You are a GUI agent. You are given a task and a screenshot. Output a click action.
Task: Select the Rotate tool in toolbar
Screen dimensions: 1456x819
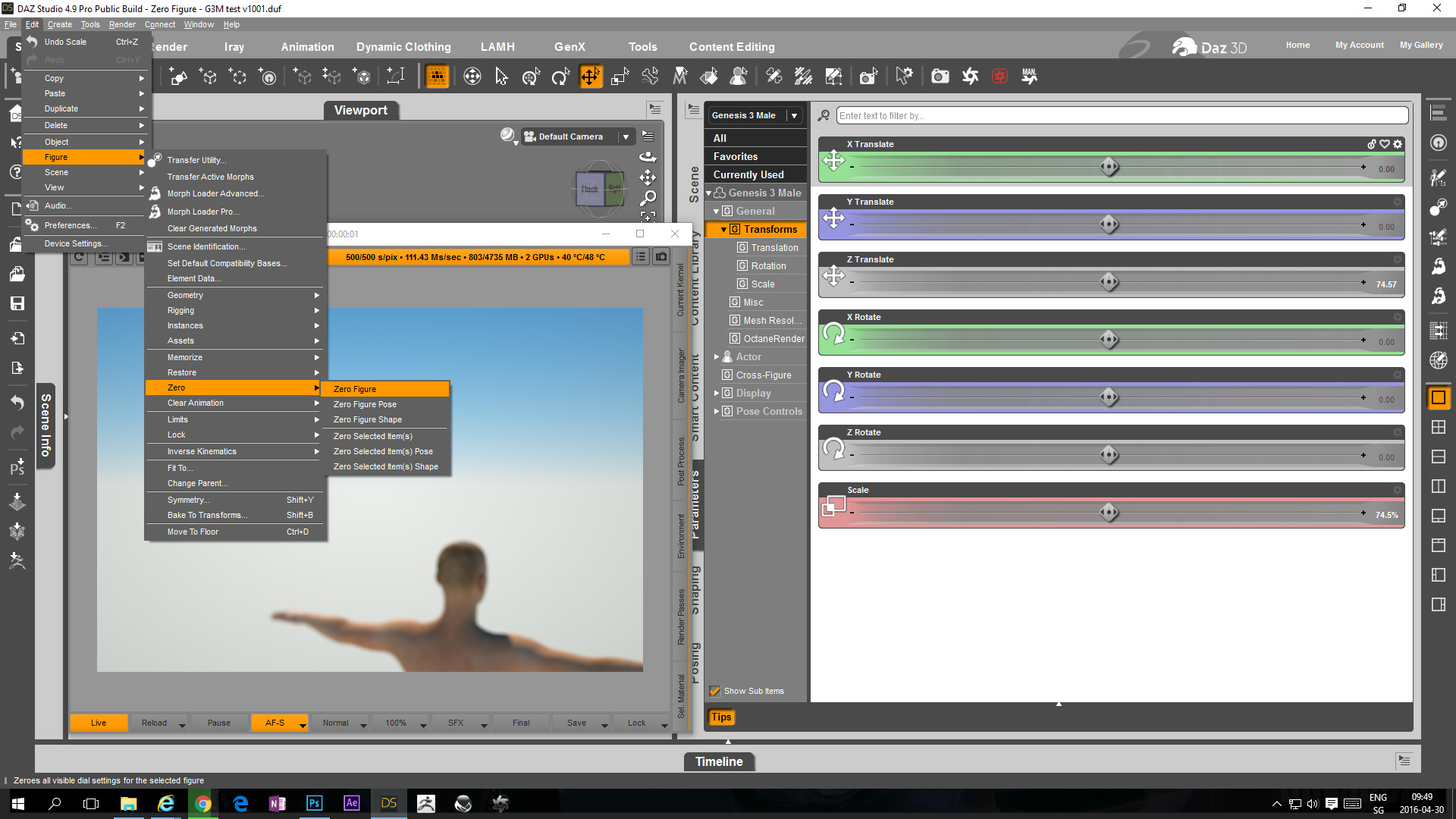click(x=560, y=77)
